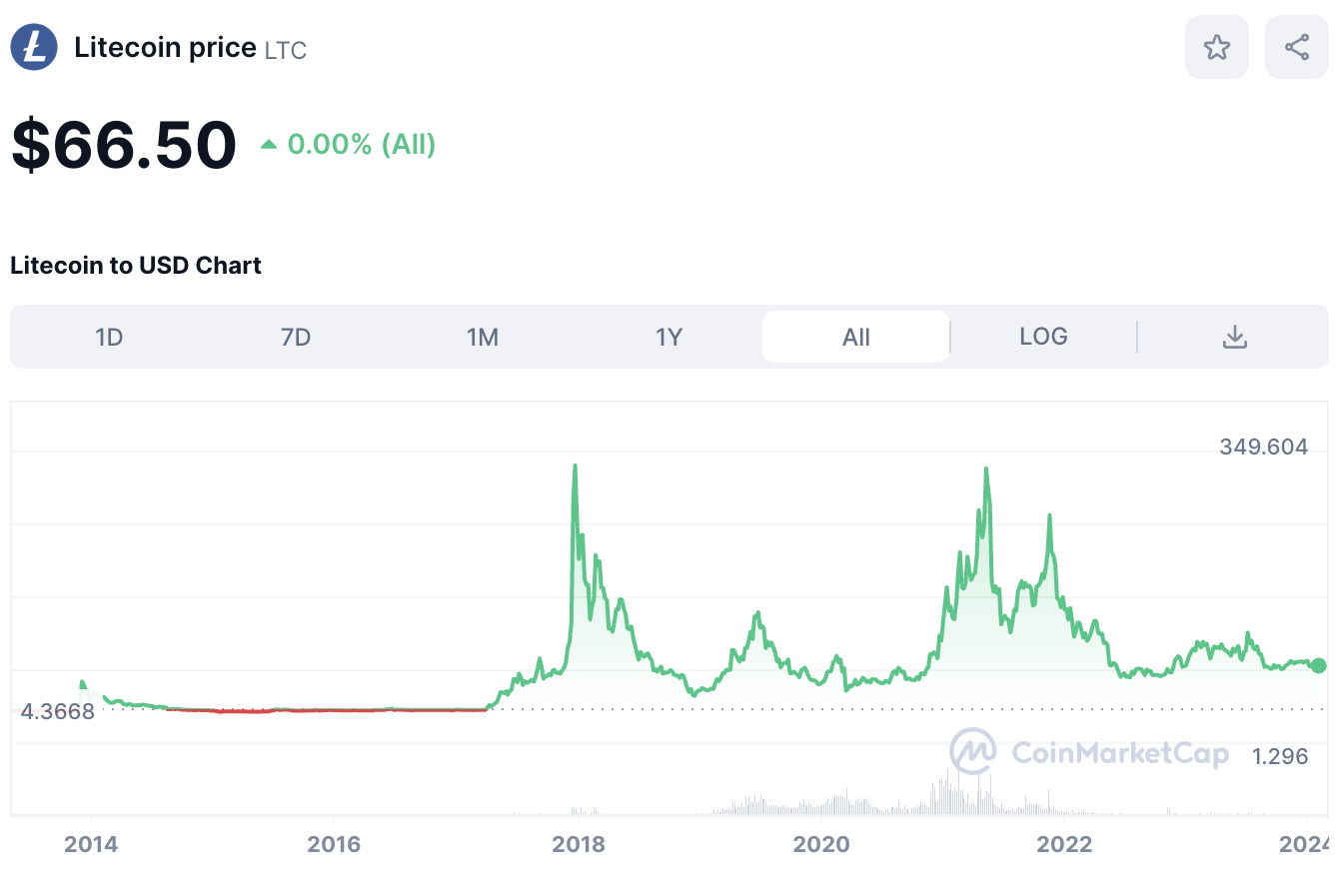Screen dimensions: 1340x896
Task: Click the 1.296 low price label
Action: point(1280,756)
